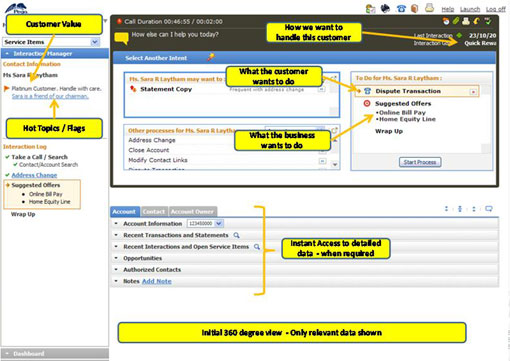Screen dimensions: 510x361
Task: Click the Select Another Intent header
Action: 156,58
